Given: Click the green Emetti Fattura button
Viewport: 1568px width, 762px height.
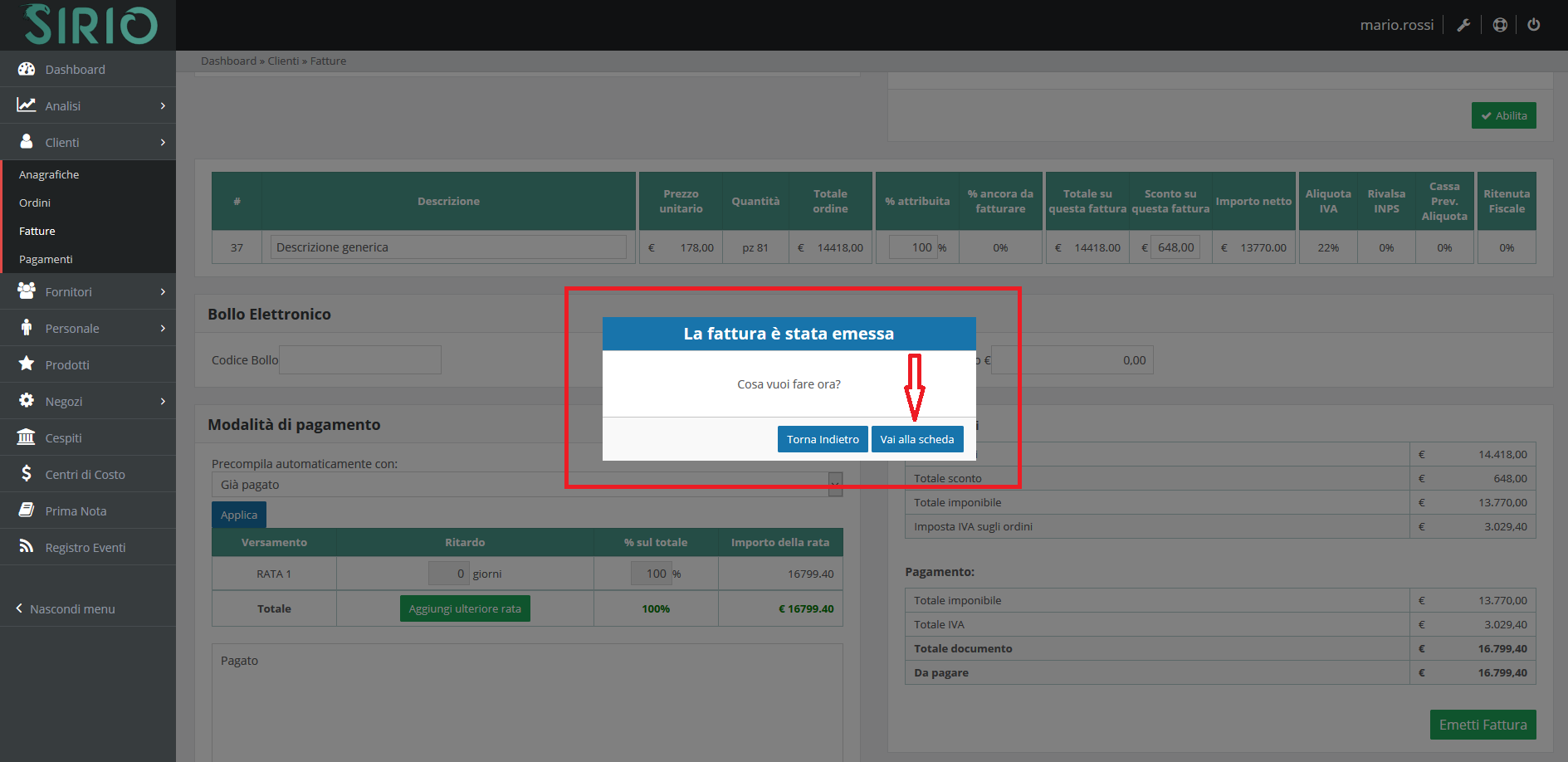Looking at the screenshot, I should click(1483, 725).
